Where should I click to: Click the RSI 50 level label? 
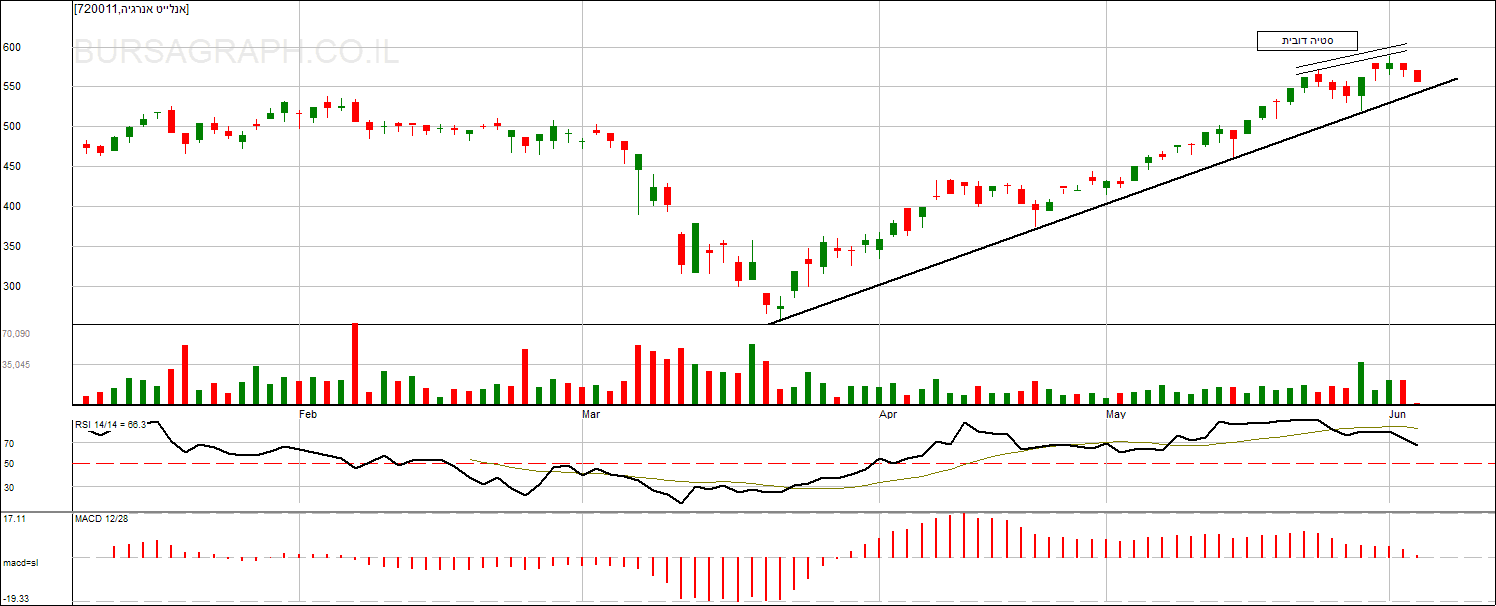pos(8,464)
